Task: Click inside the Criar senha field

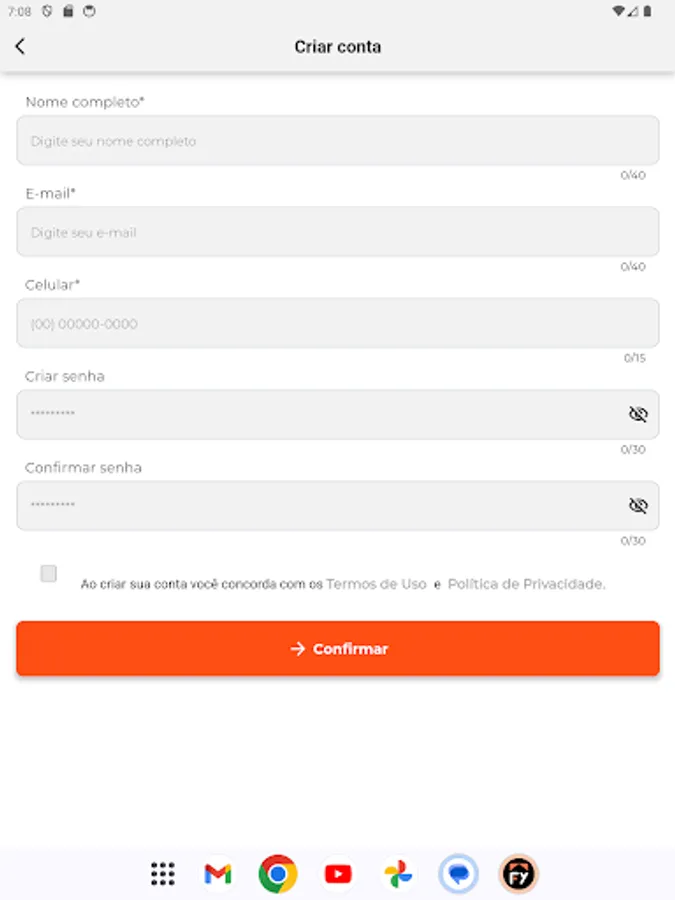Action: click(x=300, y=414)
